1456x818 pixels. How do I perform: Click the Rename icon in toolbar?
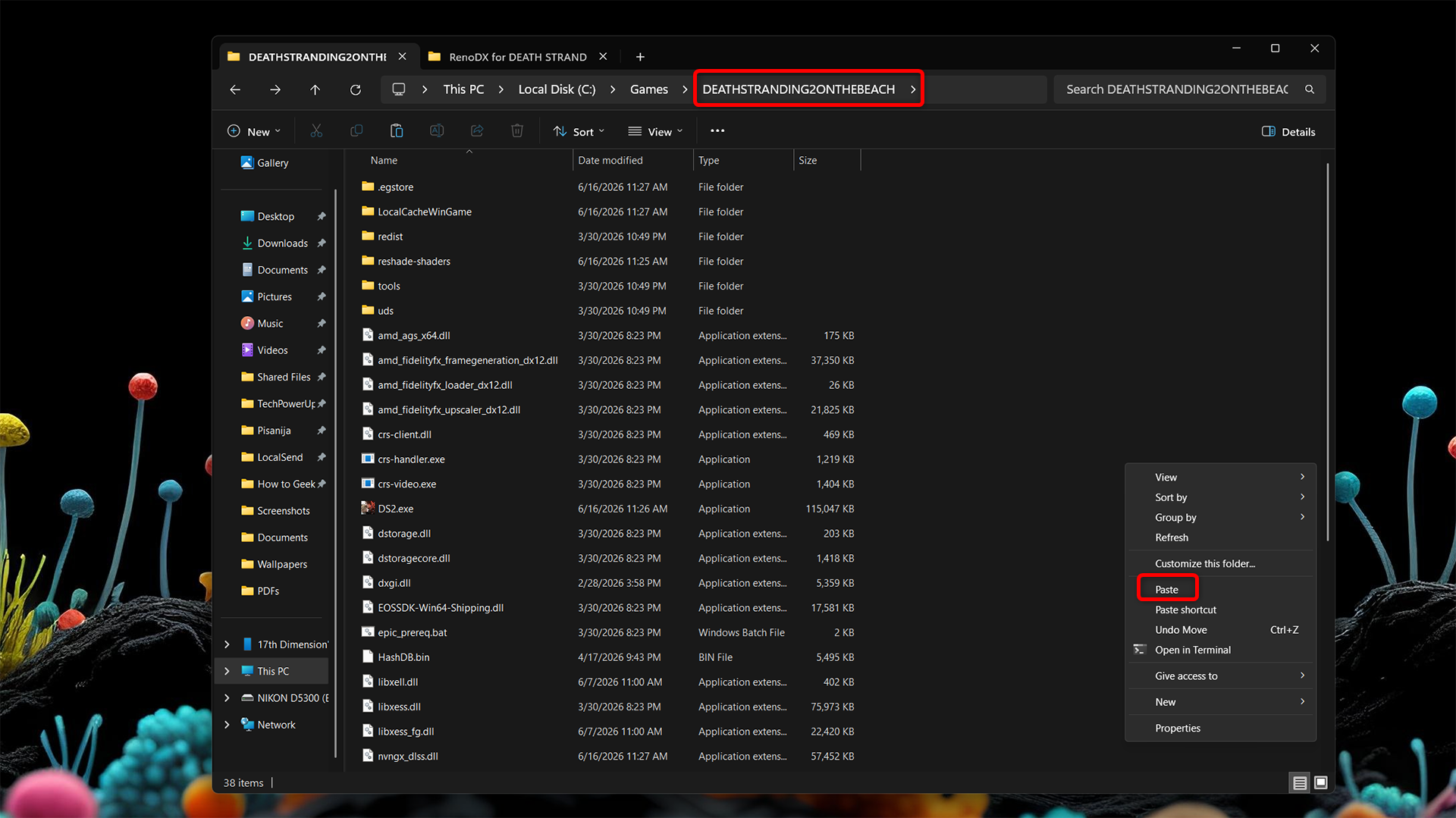pyautogui.click(x=437, y=131)
